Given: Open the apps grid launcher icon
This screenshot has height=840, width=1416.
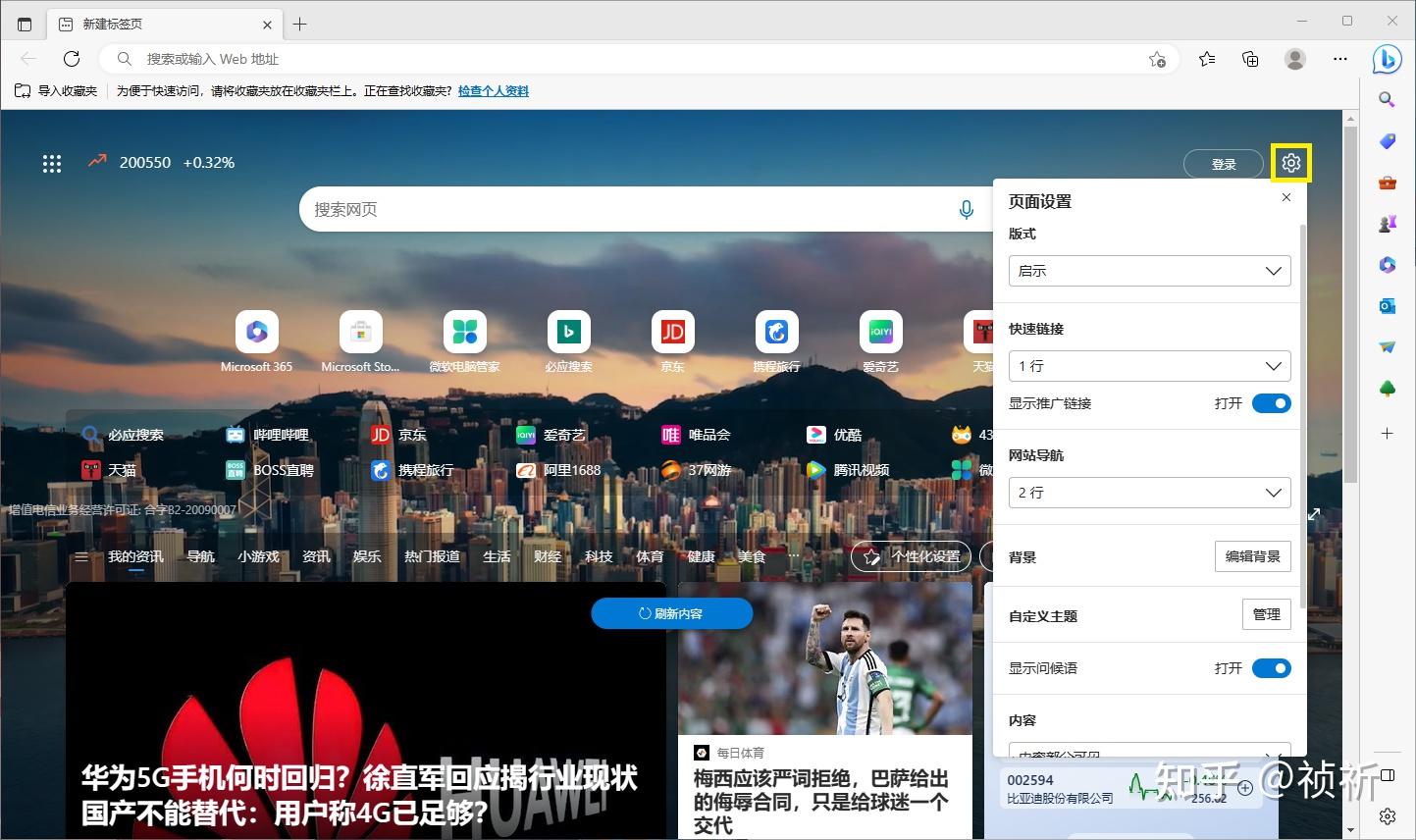Looking at the screenshot, I should (52, 164).
